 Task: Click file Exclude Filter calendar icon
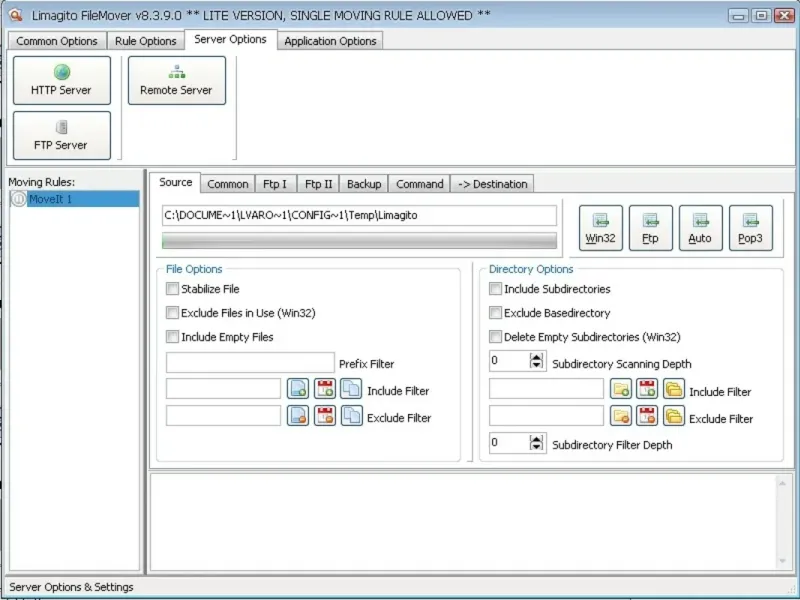pos(324,416)
